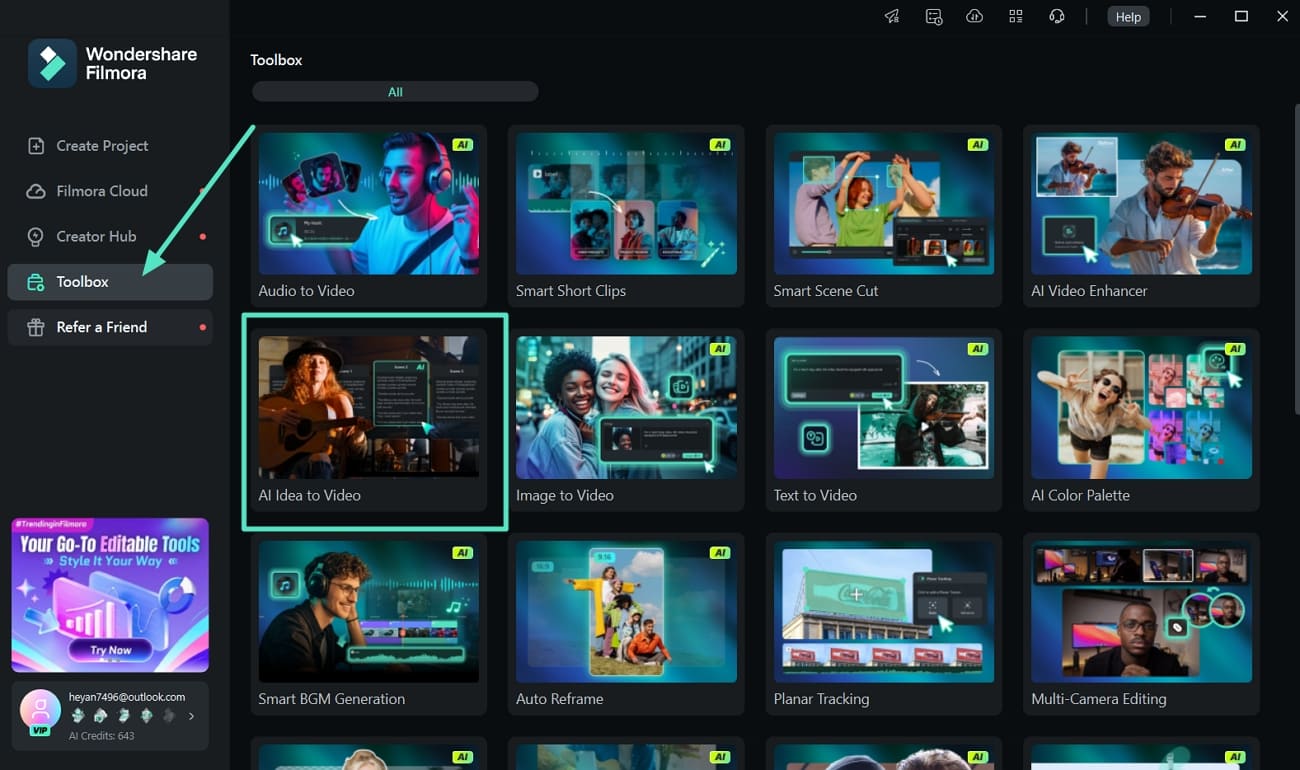The image size is (1300, 770).
Task: Click the Toolbox briefcase icon in sidebar
Action: click(x=36, y=282)
